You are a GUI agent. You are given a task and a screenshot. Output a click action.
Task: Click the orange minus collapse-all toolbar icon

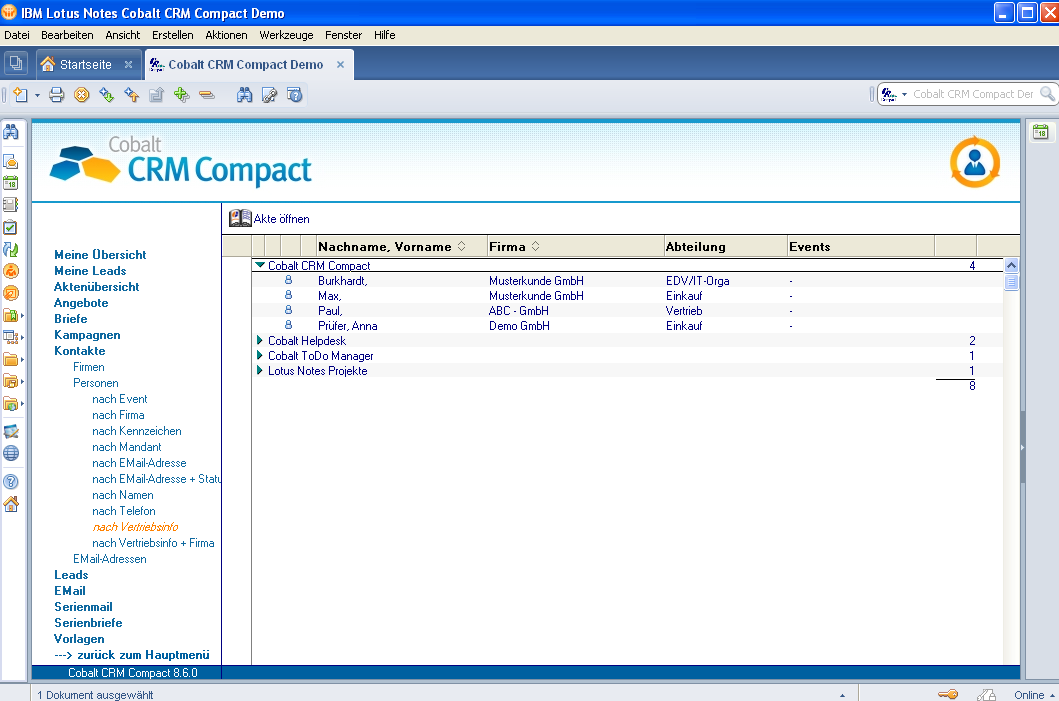coord(207,95)
